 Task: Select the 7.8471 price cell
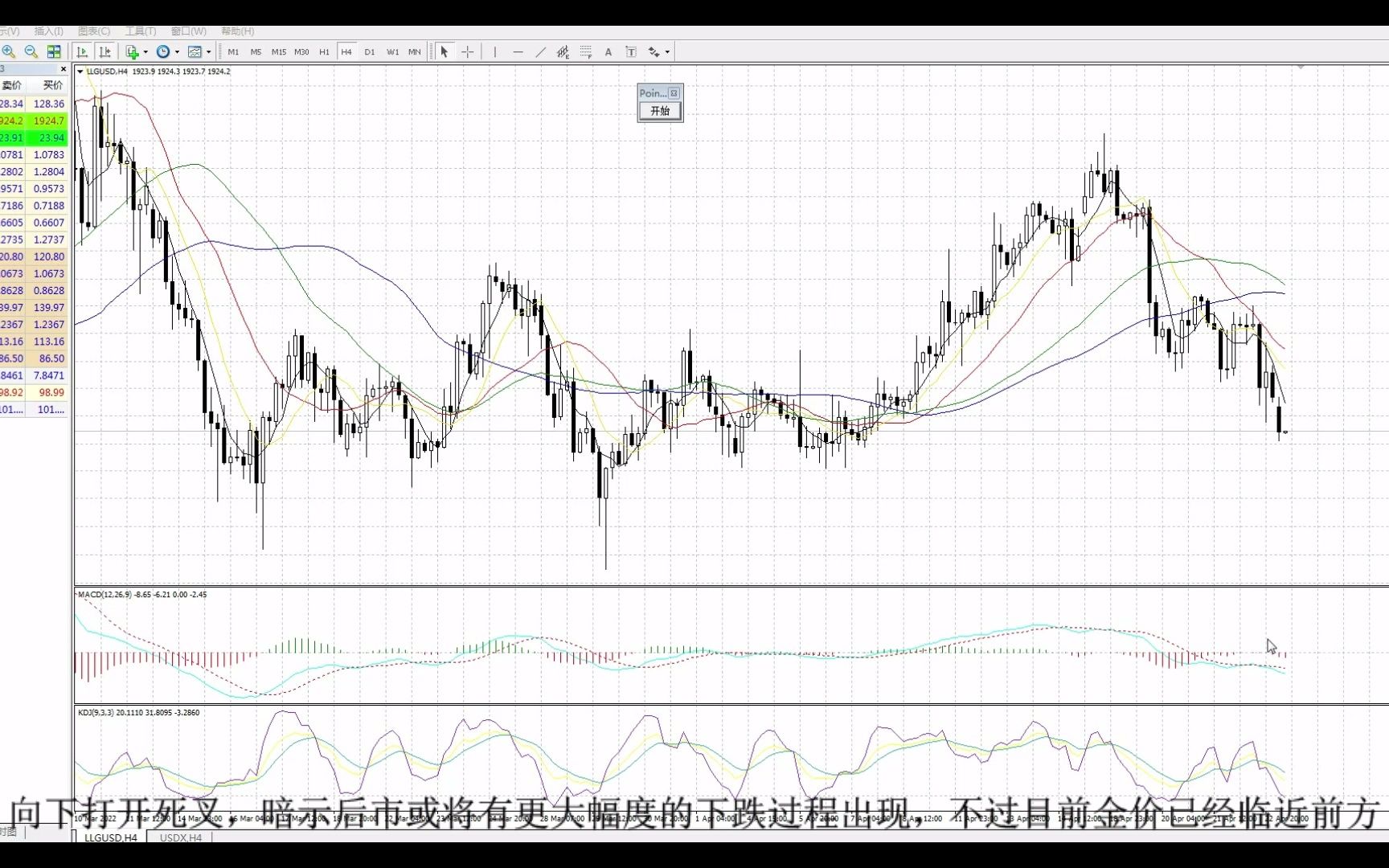coord(48,375)
